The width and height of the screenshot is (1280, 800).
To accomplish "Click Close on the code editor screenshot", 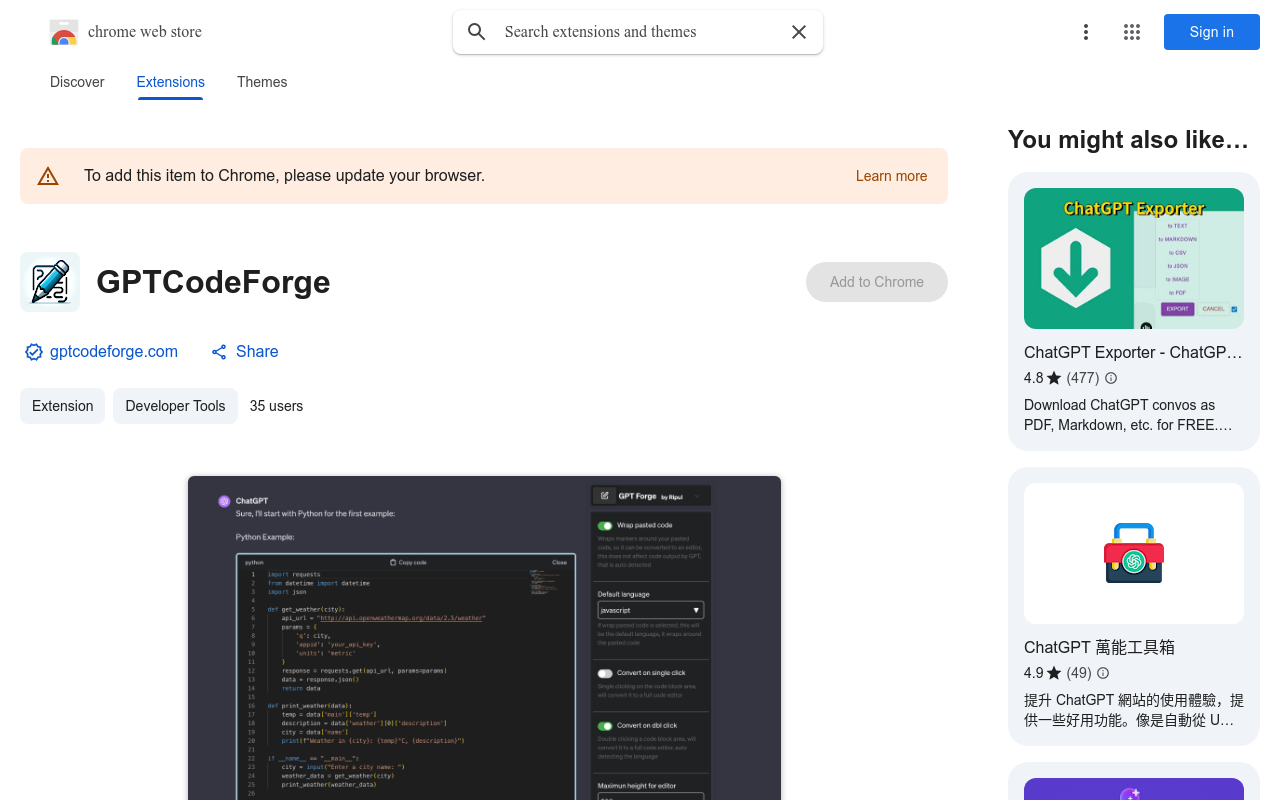I will tap(559, 562).
